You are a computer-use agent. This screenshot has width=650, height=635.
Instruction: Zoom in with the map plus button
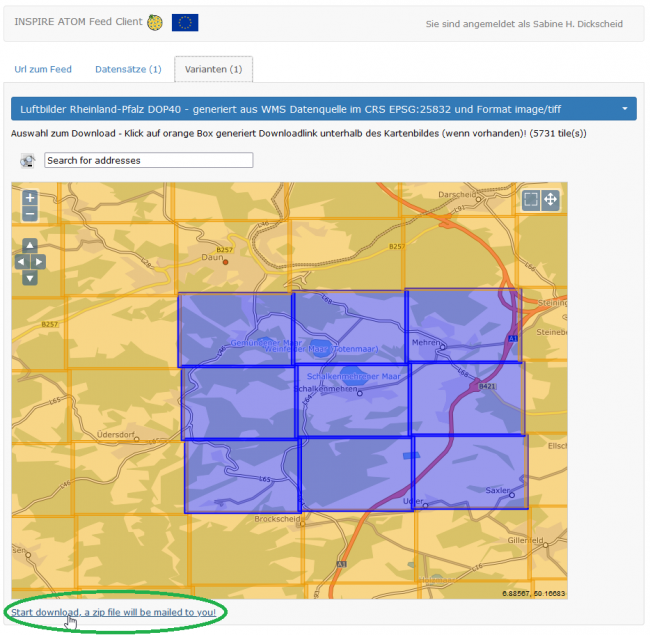point(30,198)
